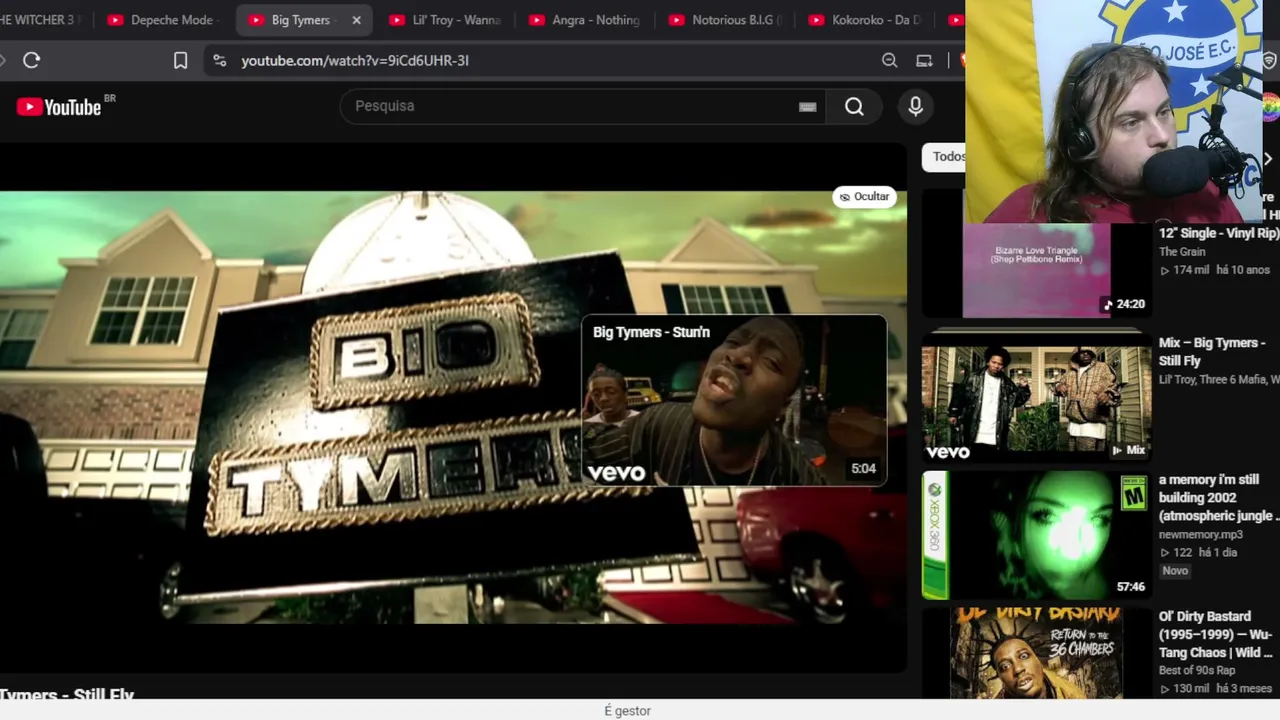This screenshot has height=720, width=1280.
Task: Click the magnifier search button
Action: click(x=854, y=107)
